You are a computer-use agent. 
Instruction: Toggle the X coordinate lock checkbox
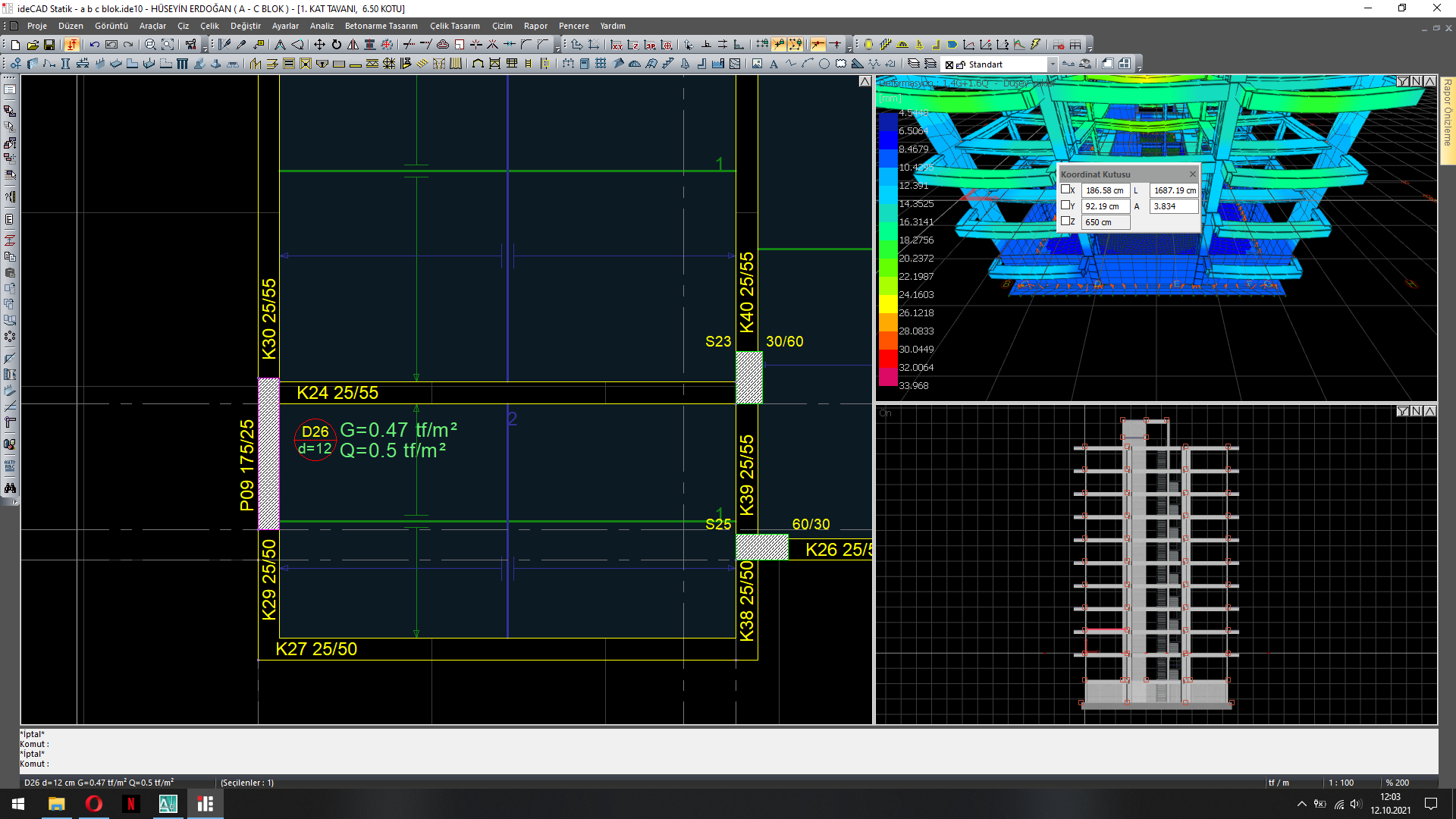coord(1065,190)
